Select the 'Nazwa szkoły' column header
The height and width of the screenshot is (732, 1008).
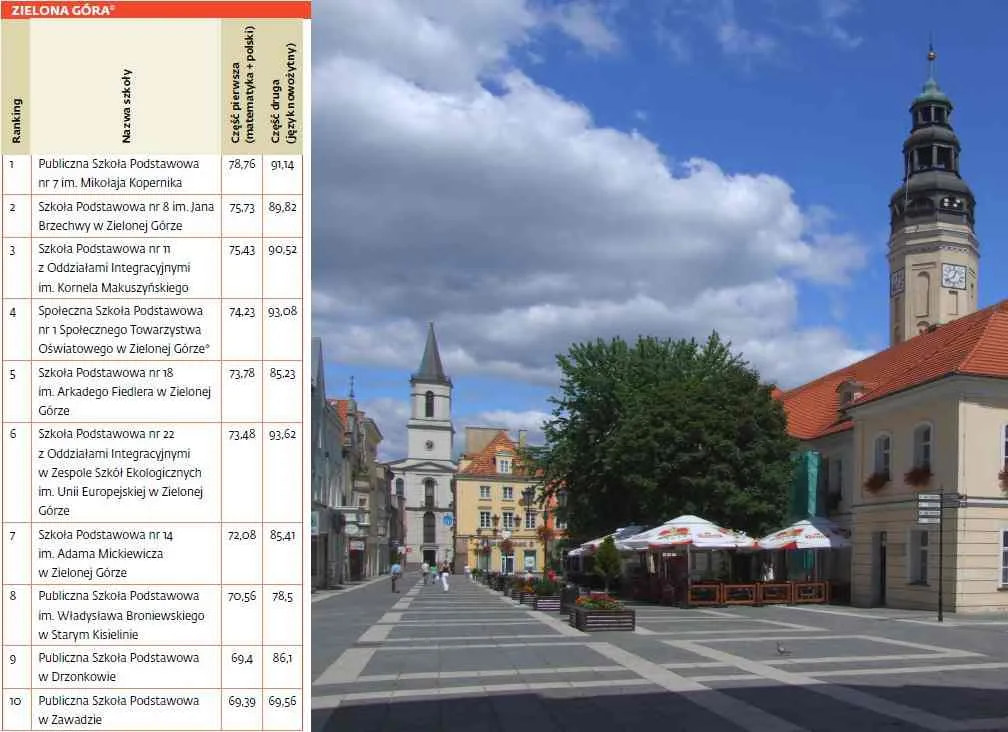pyautogui.click(x=126, y=106)
